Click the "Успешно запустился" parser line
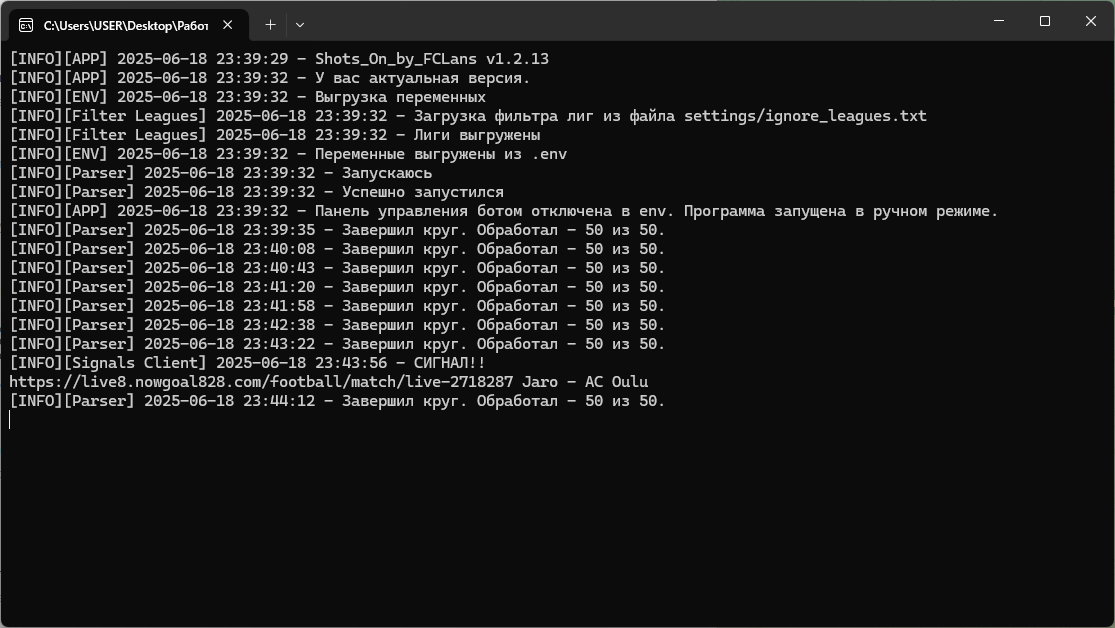 click(422, 192)
